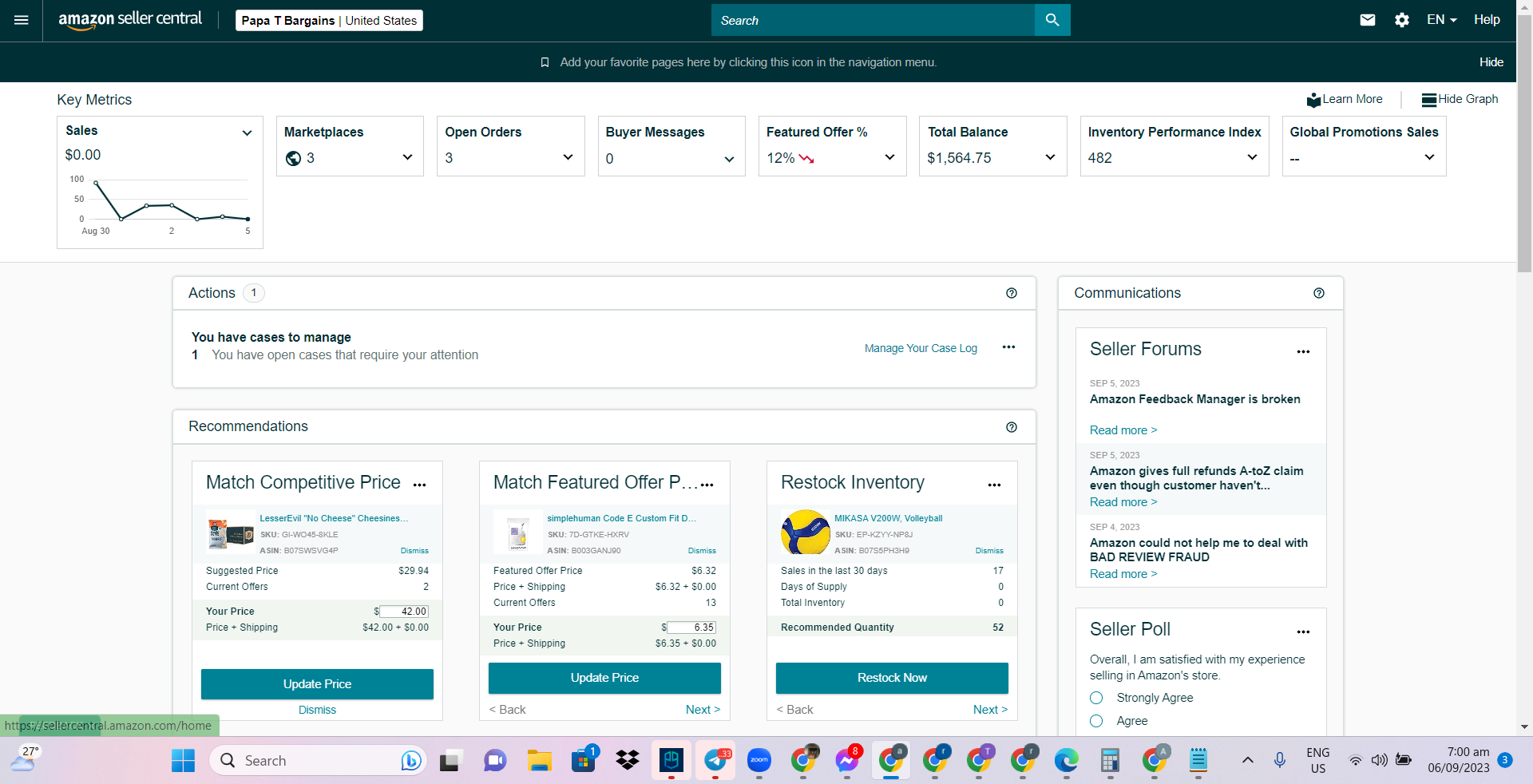Open Microsoft Edge from the taskbar

pos(1067,761)
